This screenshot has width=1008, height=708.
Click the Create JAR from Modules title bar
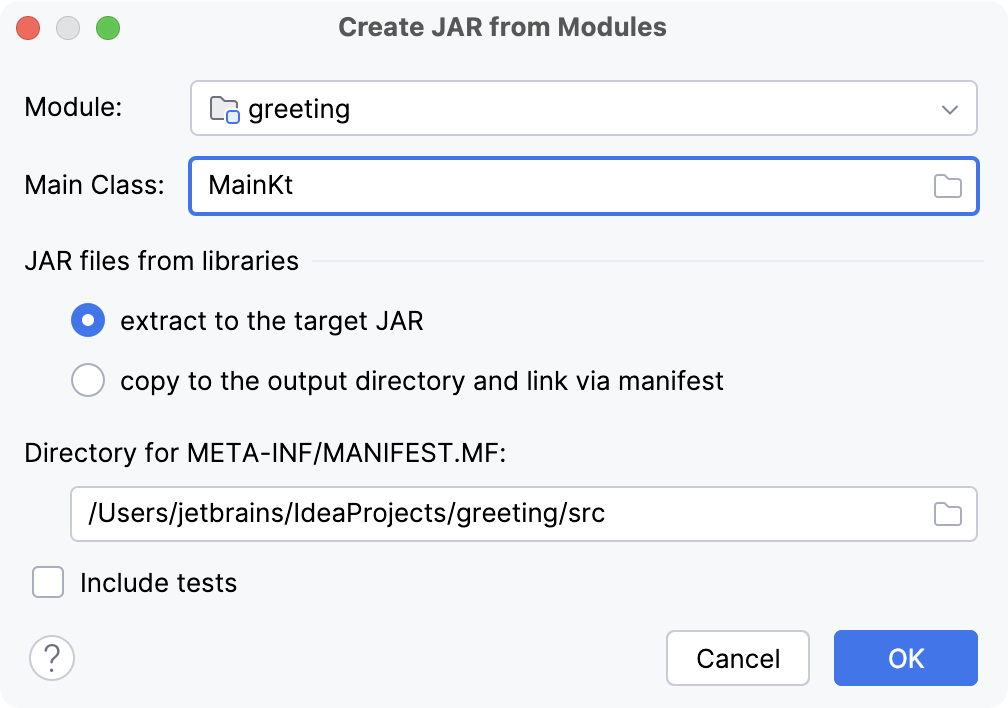(503, 27)
